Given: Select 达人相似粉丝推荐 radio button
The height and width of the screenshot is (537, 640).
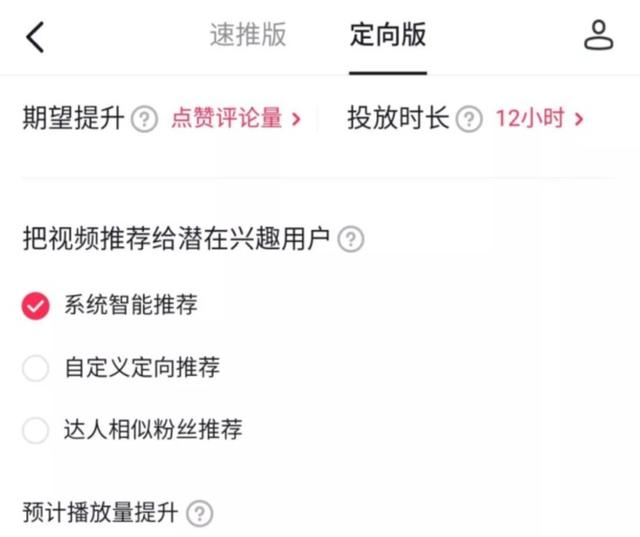Looking at the screenshot, I should click(x=35, y=430).
